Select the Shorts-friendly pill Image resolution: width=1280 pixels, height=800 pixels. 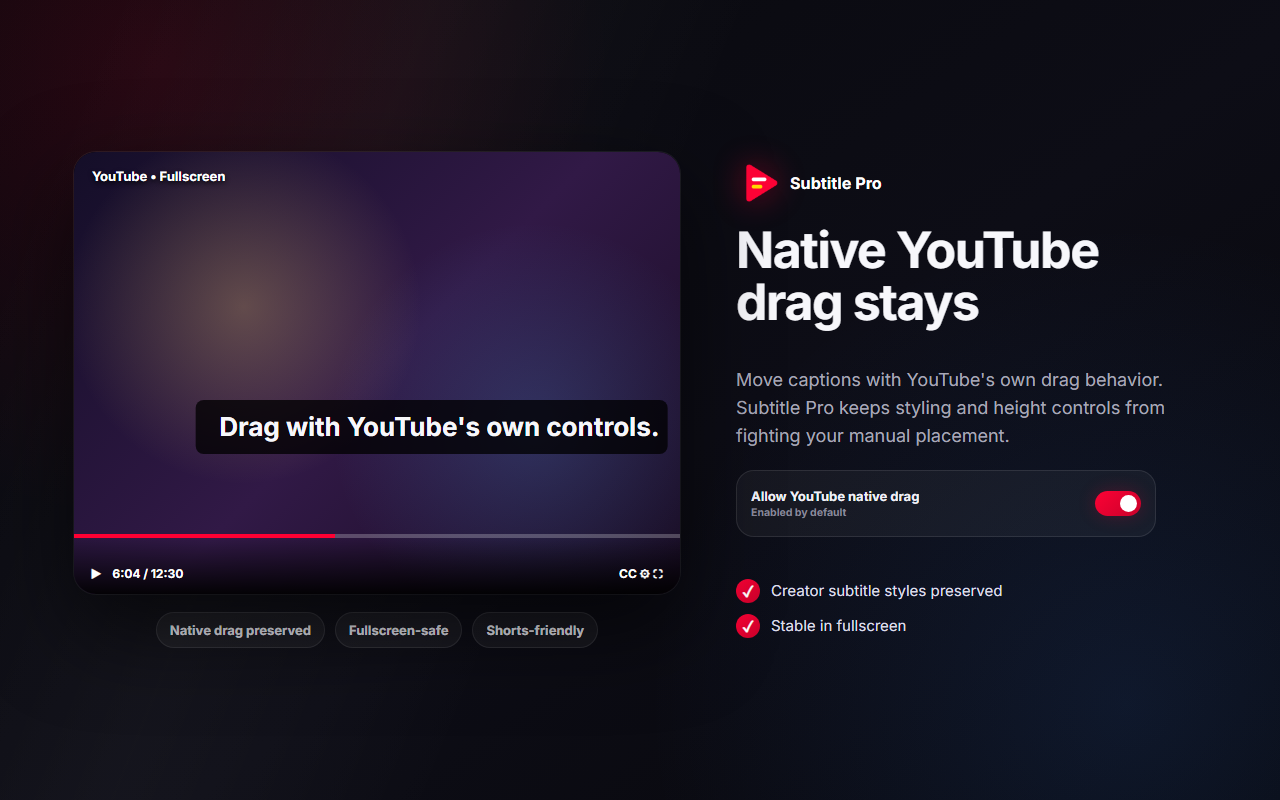(535, 630)
